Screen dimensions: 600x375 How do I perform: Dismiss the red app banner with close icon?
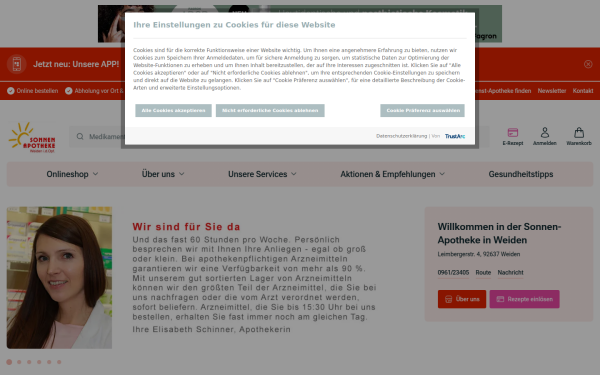click(x=588, y=64)
